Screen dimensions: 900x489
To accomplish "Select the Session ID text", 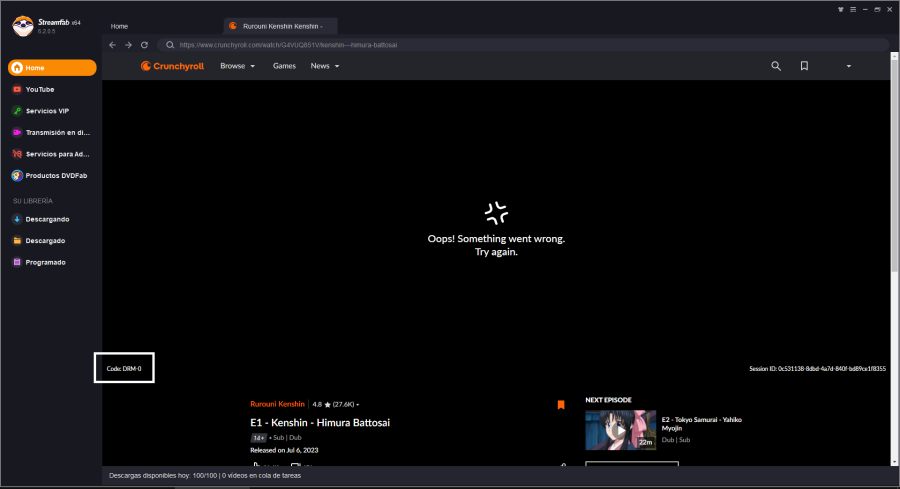I will 817,368.
